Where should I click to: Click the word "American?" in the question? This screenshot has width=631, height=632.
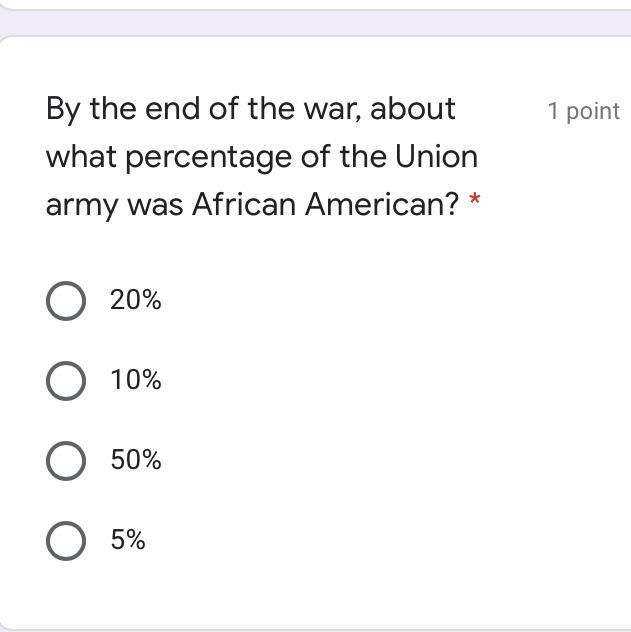[382, 205]
